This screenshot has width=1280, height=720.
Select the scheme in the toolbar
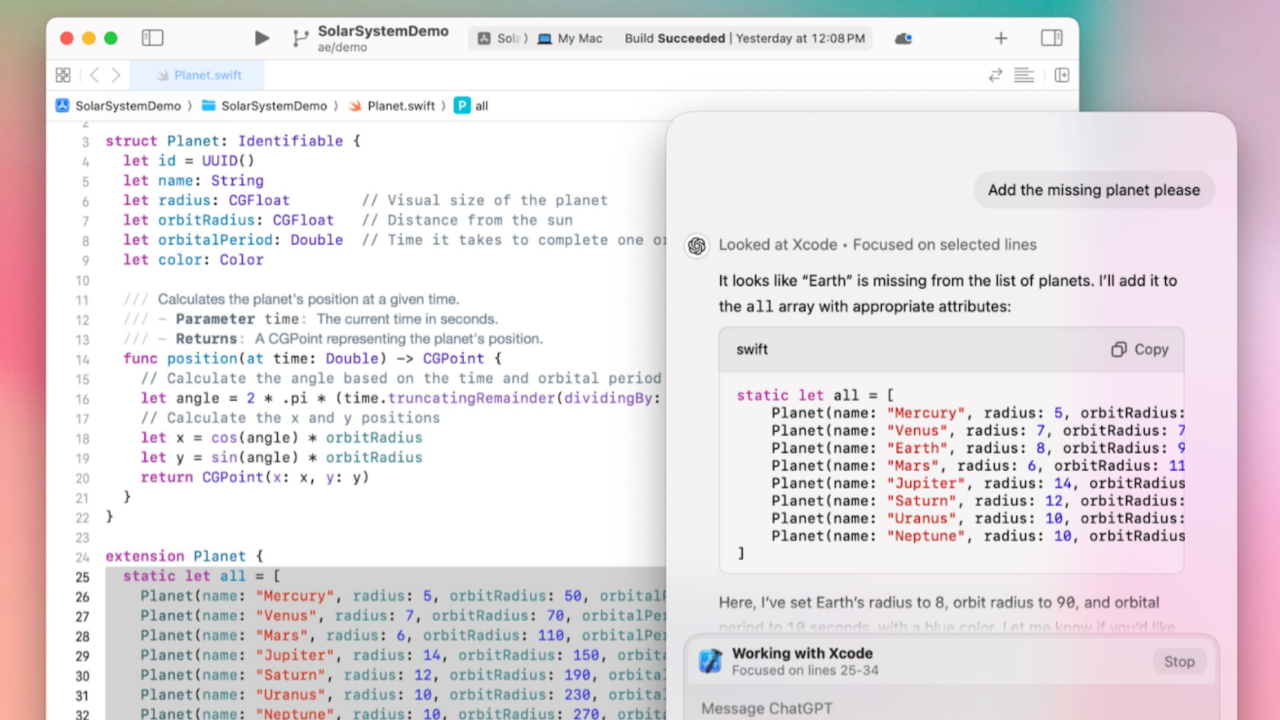point(501,39)
